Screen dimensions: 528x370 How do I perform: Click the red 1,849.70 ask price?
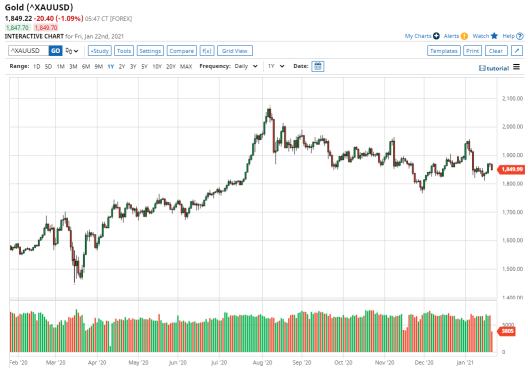[46, 28]
